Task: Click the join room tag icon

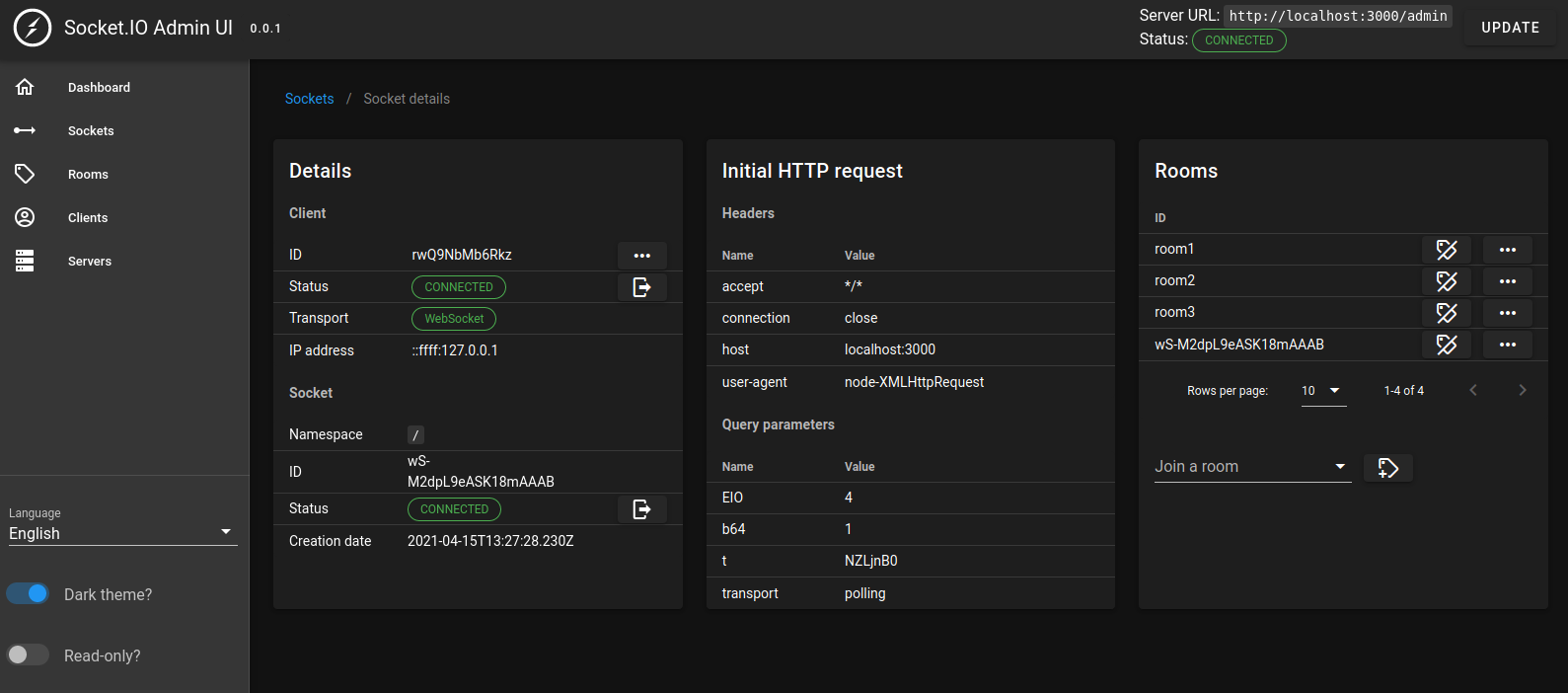Action: 1387,468
